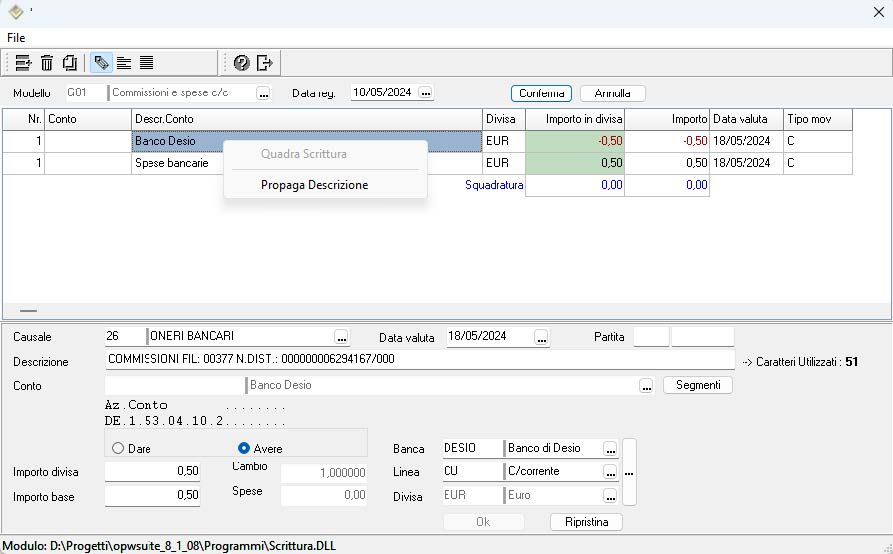Open the Data reg. date picker
The width and height of the screenshot is (893, 554).
[425, 93]
